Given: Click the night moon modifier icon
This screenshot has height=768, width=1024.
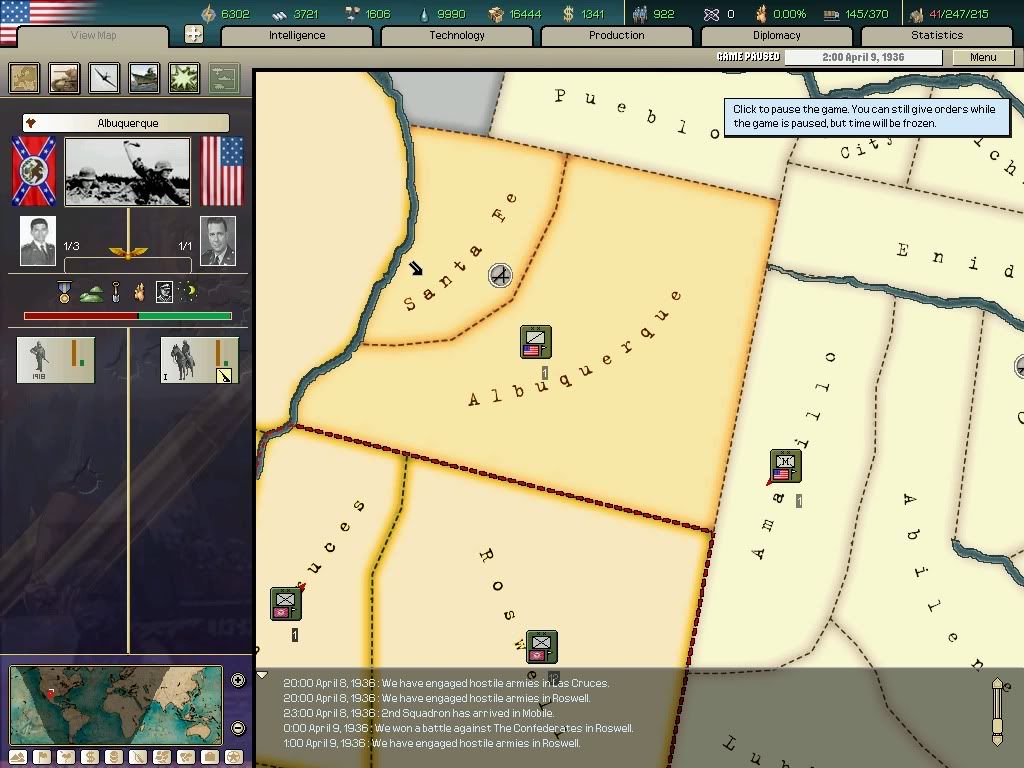Looking at the screenshot, I should pyautogui.click(x=188, y=291).
